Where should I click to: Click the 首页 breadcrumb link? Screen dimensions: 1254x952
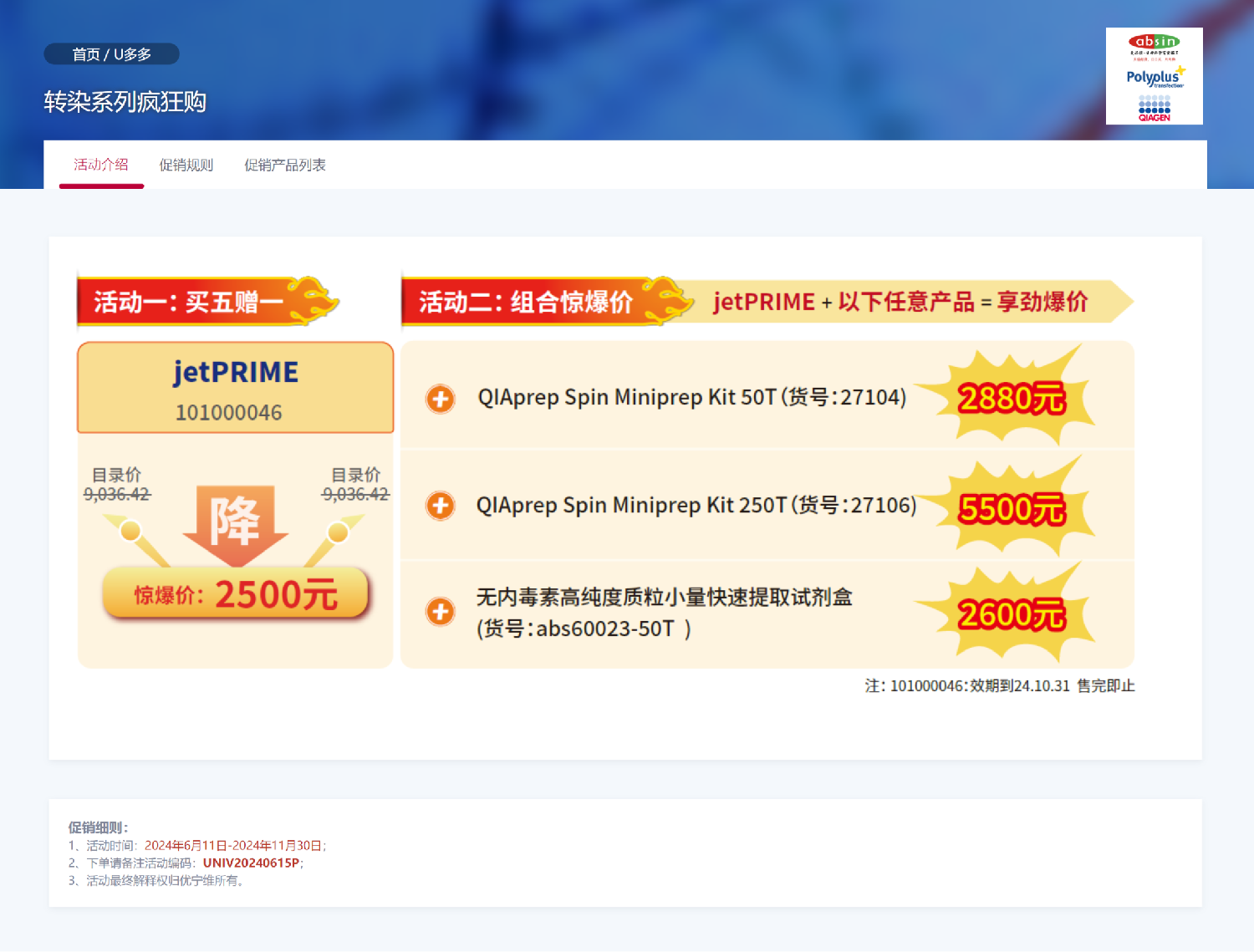pyautogui.click(x=84, y=53)
